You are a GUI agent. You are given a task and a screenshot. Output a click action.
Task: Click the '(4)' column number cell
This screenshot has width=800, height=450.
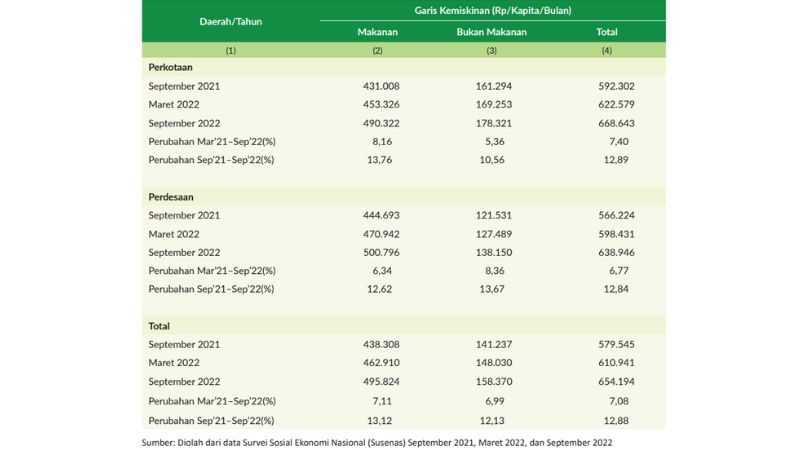pyautogui.click(x=607, y=51)
